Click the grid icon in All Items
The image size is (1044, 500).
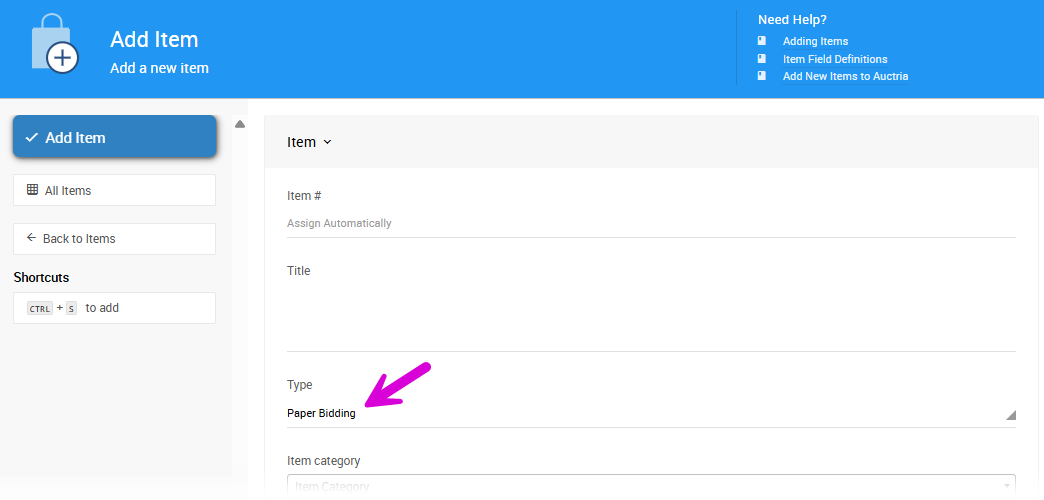32,190
